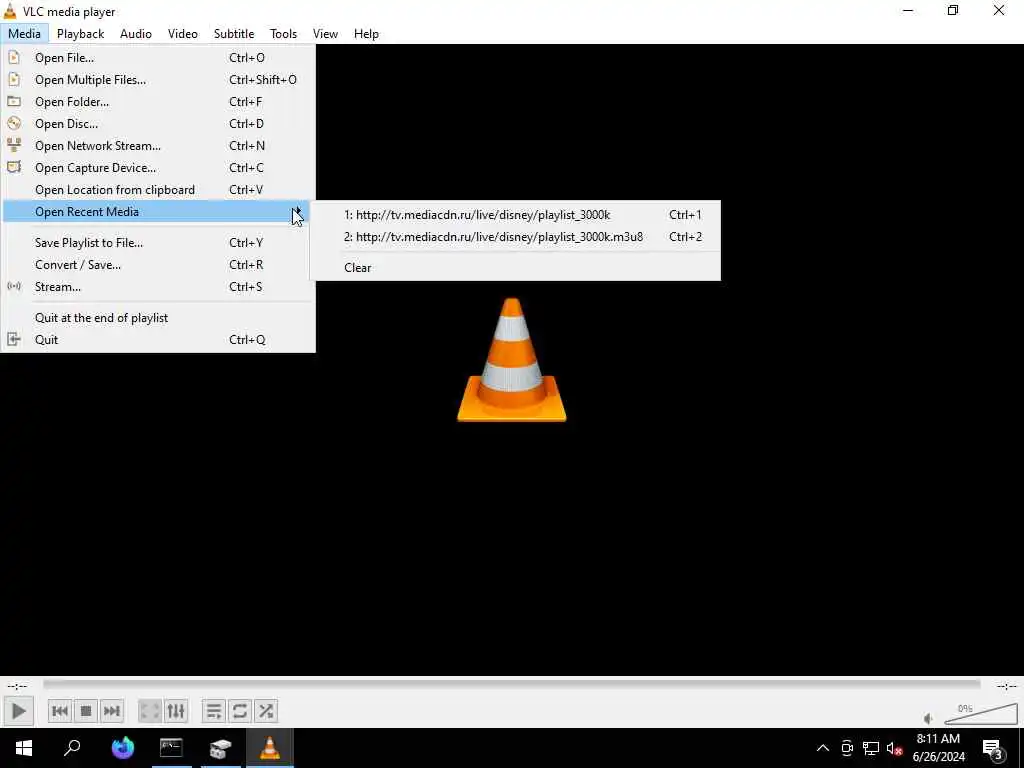The image size is (1024, 768).
Task: Open network status tray icon
Action: coord(871,748)
